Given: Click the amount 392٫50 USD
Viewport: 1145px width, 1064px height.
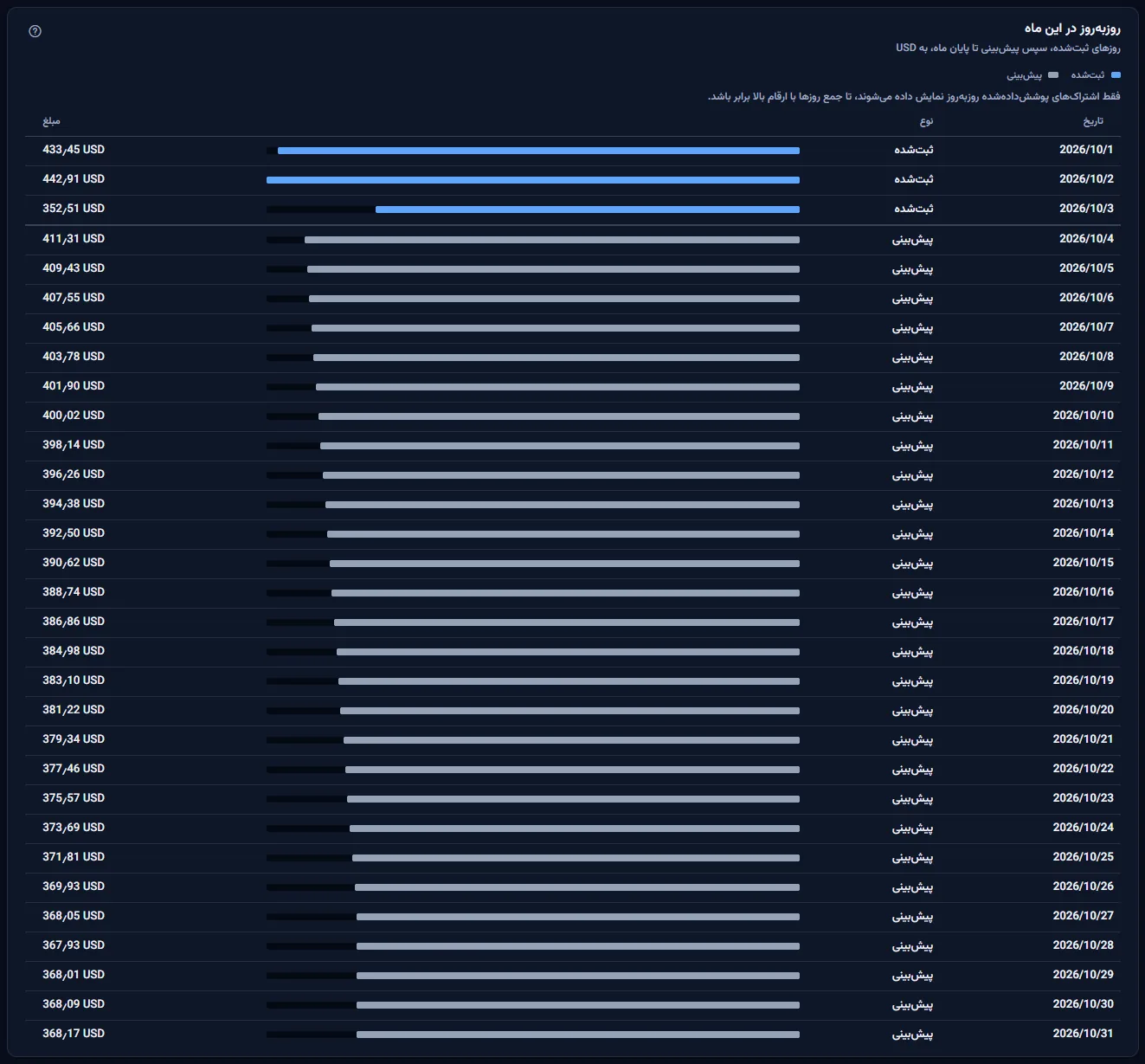Looking at the screenshot, I should click(x=74, y=533).
